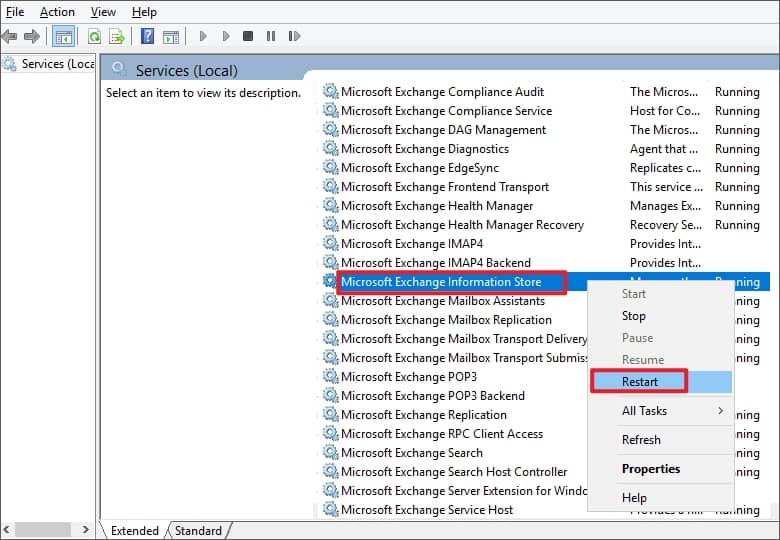Select Microsoft Exchange Health Manager Recovery
780x540 pixels.
(x=462, y=225)
